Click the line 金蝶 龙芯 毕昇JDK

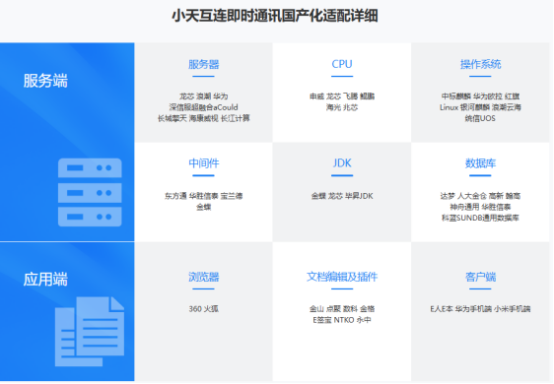coord(342,196)
